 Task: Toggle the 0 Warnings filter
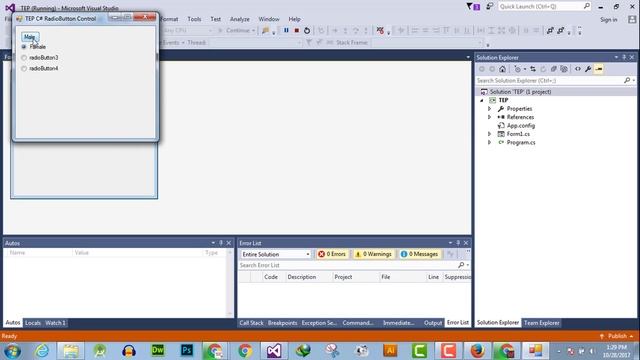[x=373, y=254]
